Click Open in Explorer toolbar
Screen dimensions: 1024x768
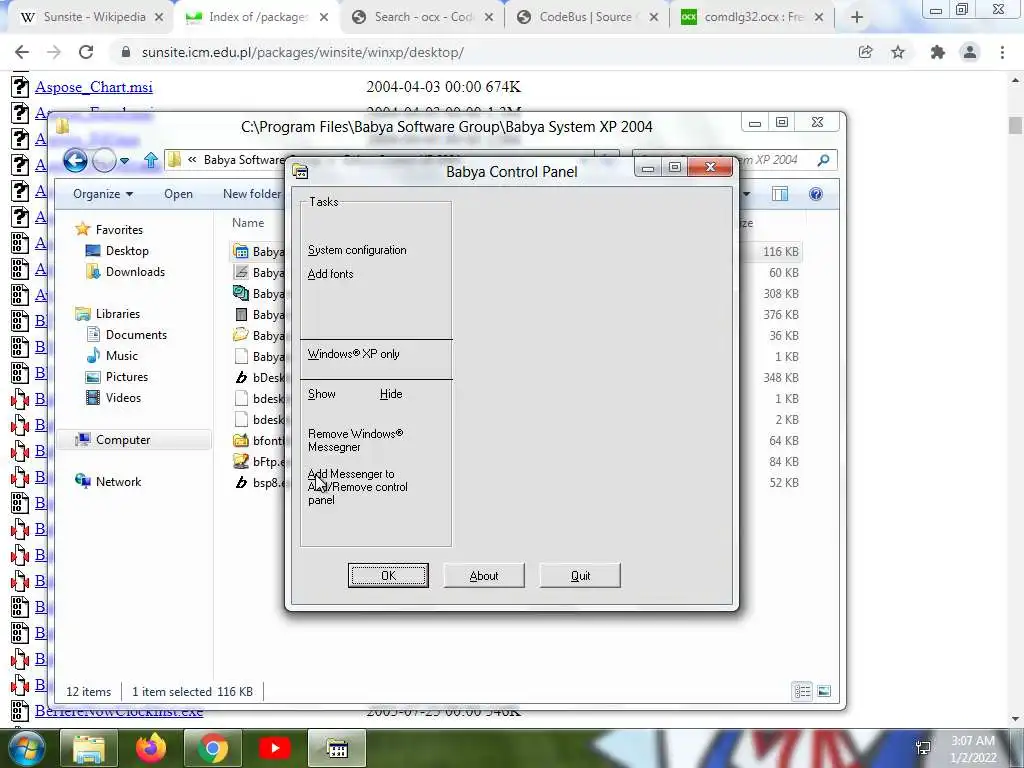(178, 194)
